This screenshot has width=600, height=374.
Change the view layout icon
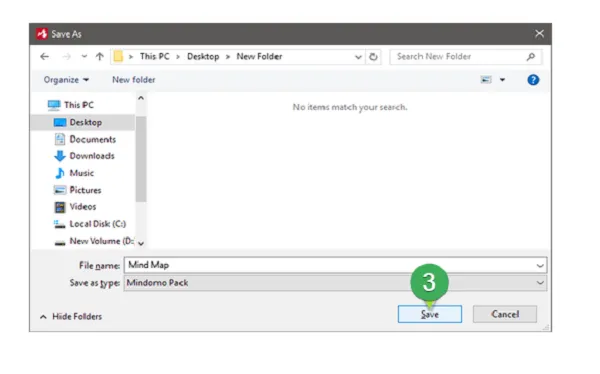tap(486, 80)
